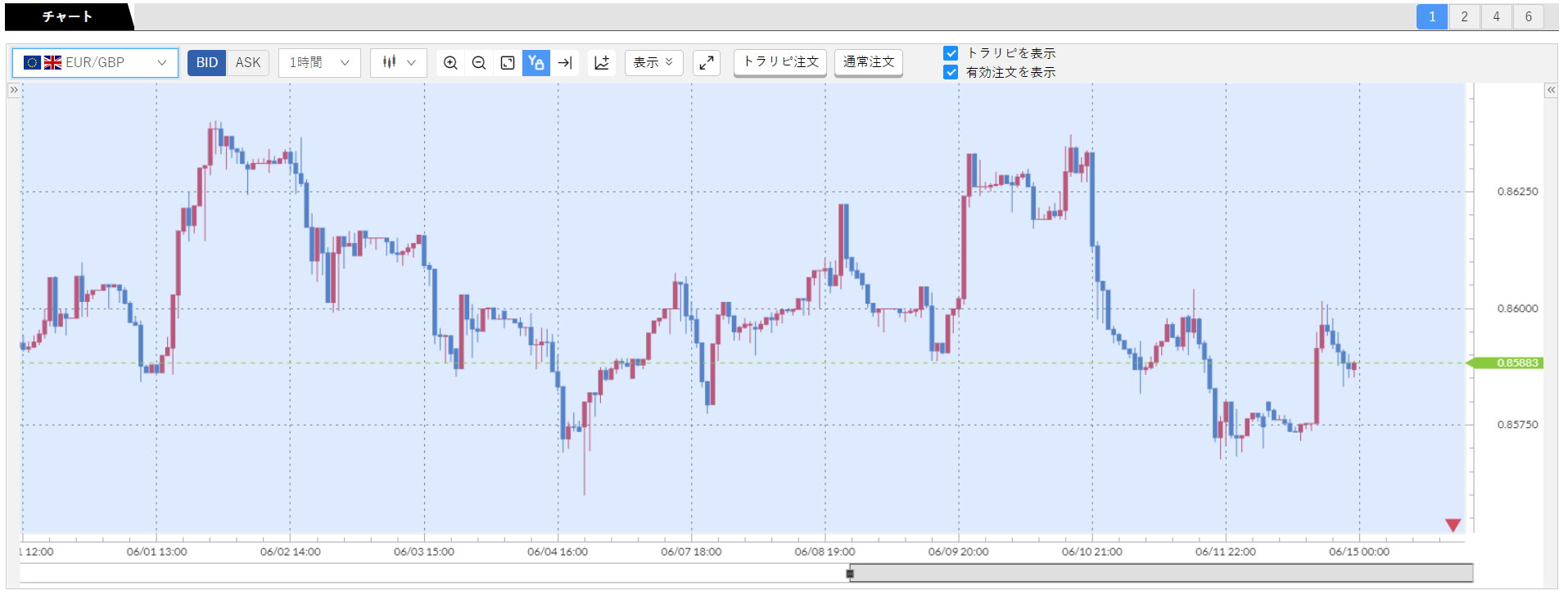Click the red triangle marker on chart
The image size is (1568, 595).
click(1453, 525)
